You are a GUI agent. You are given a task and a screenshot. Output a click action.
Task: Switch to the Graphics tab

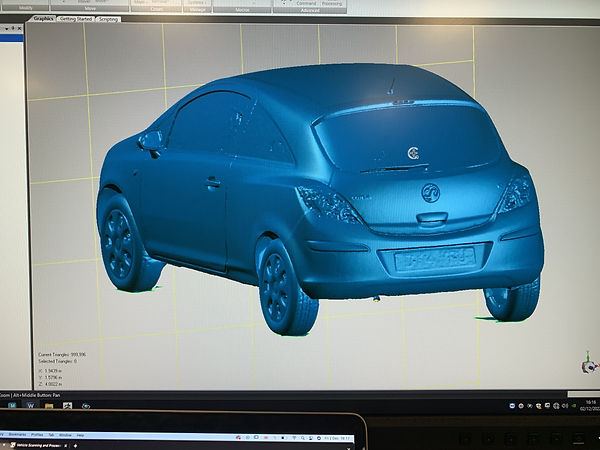[x=43, y=18]
